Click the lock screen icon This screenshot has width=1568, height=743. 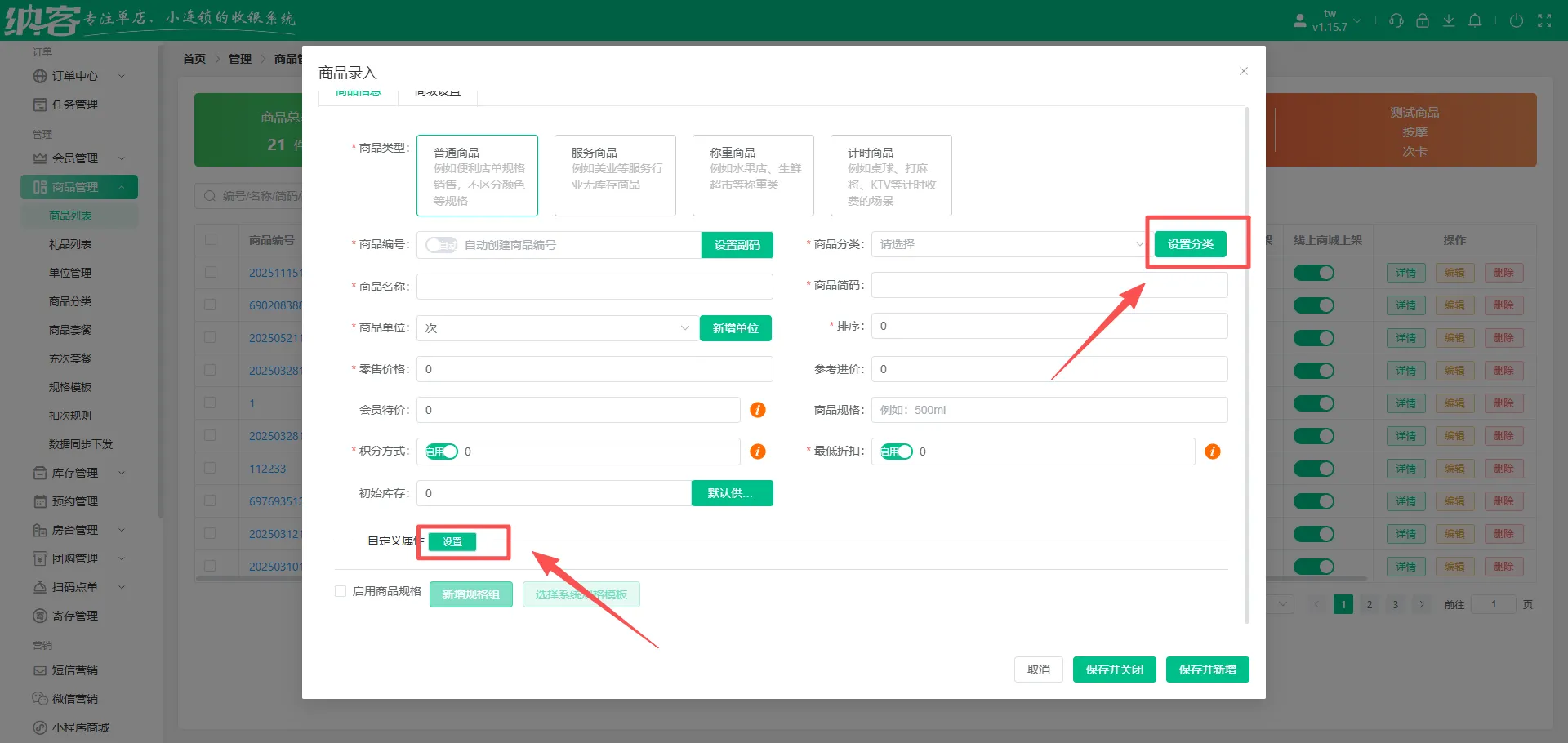click(1423, 20)
